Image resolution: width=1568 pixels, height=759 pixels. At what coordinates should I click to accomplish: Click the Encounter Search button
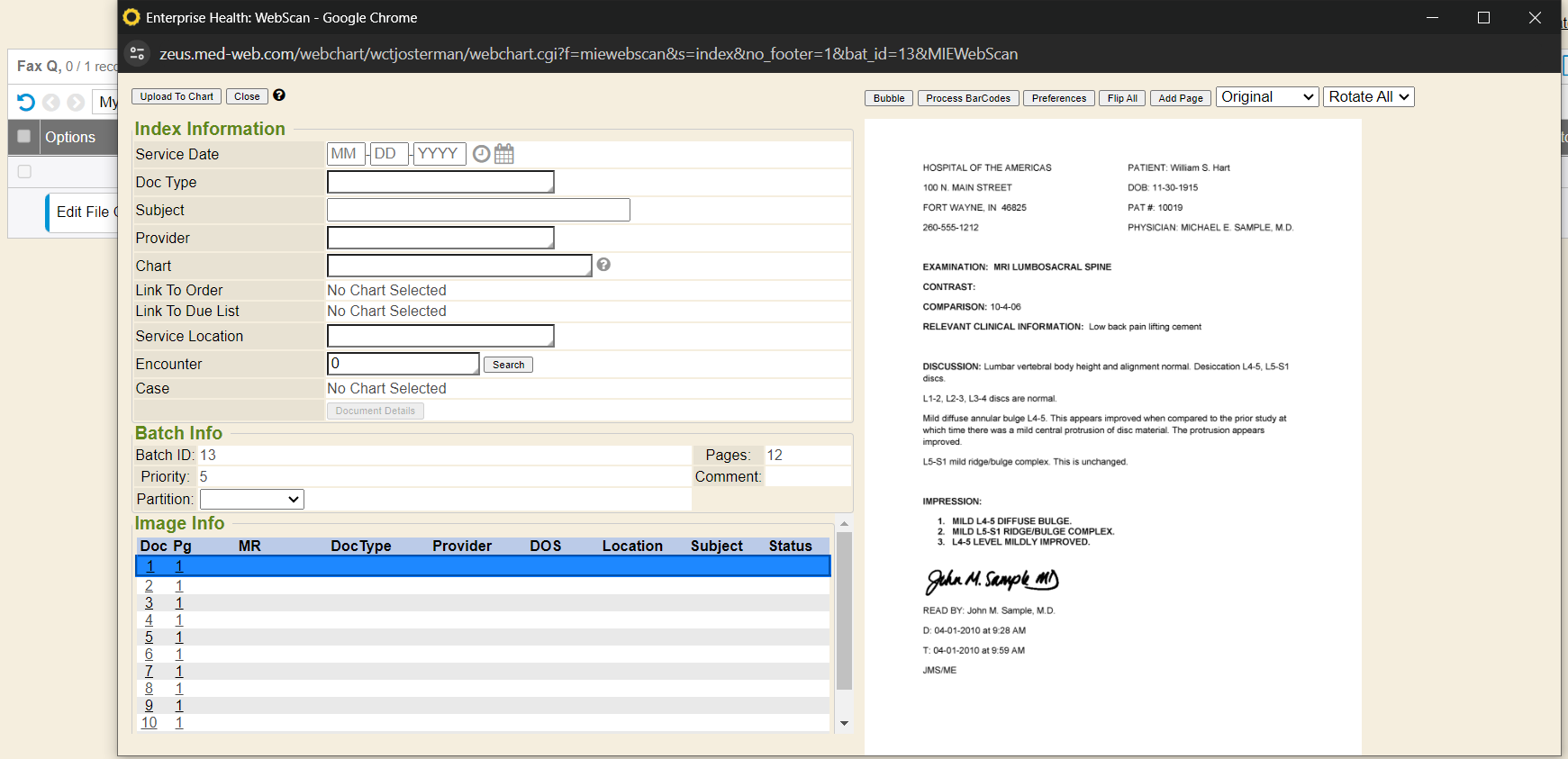pos(508,365)
